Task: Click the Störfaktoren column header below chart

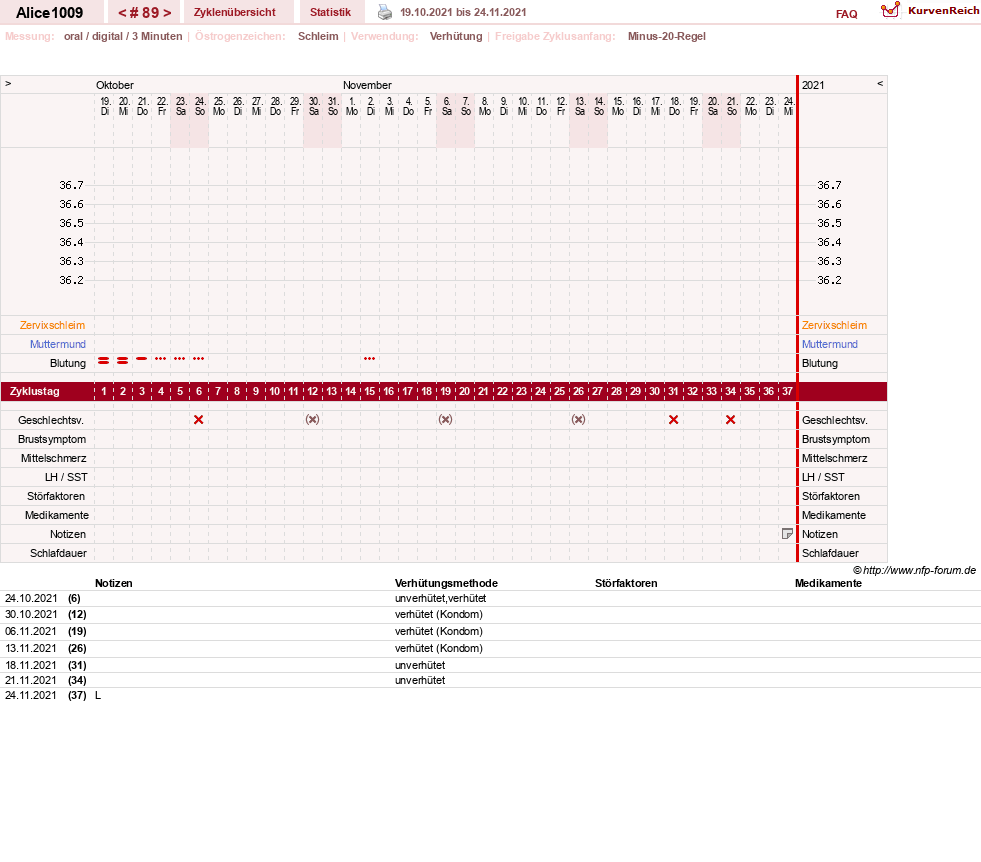Action: click(x=626, y=583)
